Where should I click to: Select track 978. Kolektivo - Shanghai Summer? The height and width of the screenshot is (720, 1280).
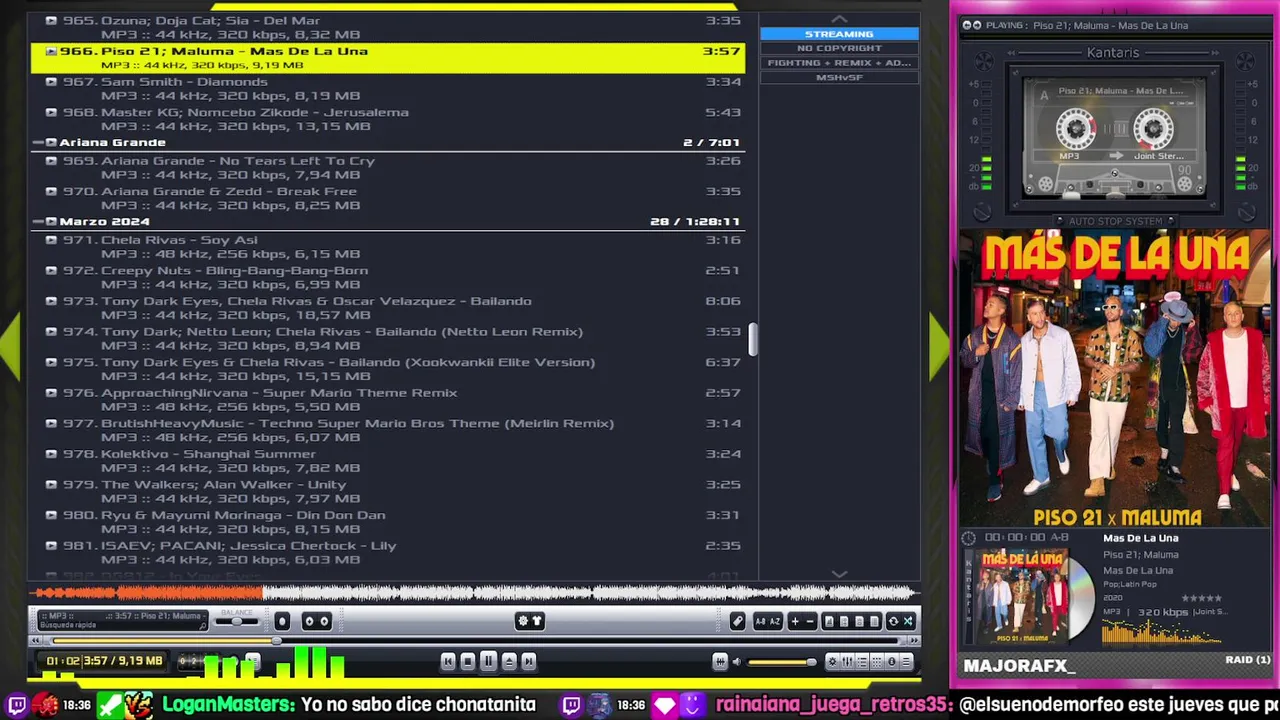pos(388,460)
